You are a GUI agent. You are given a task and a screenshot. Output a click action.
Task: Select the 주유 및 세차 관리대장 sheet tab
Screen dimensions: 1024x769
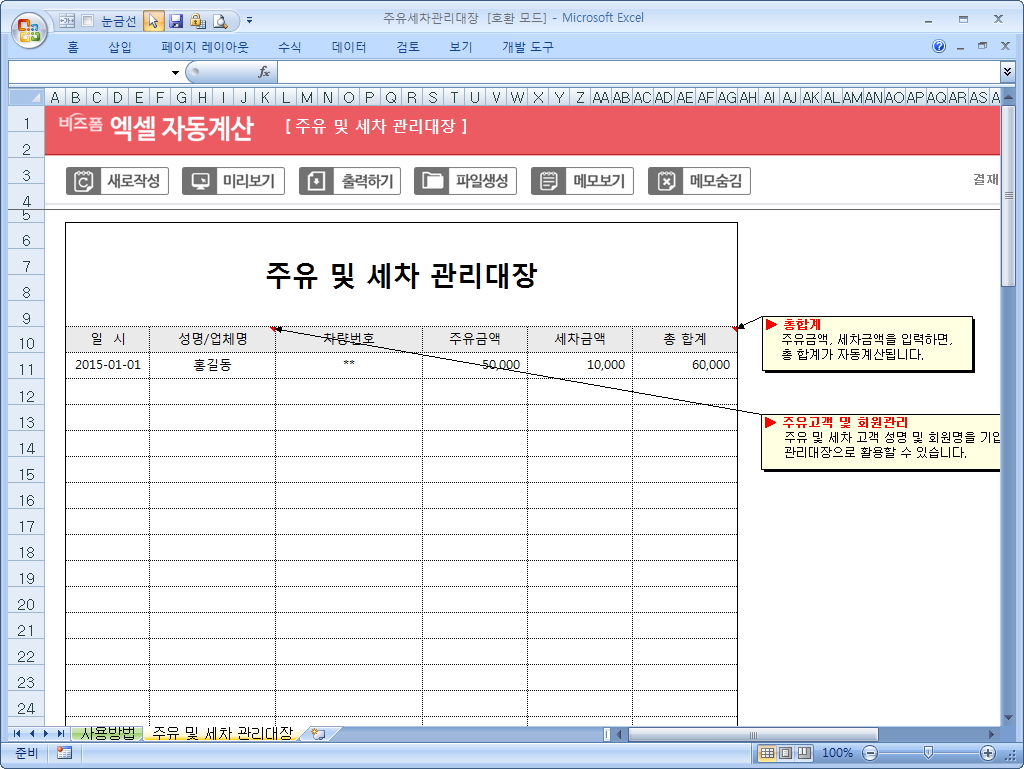(222, 734)
